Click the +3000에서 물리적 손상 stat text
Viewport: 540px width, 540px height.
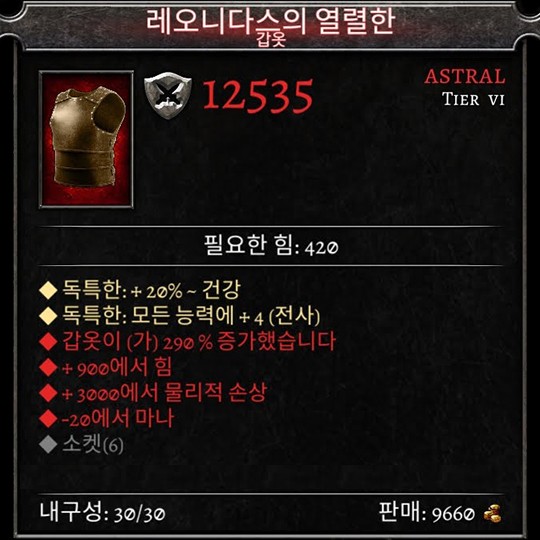(x=164, y=393)
